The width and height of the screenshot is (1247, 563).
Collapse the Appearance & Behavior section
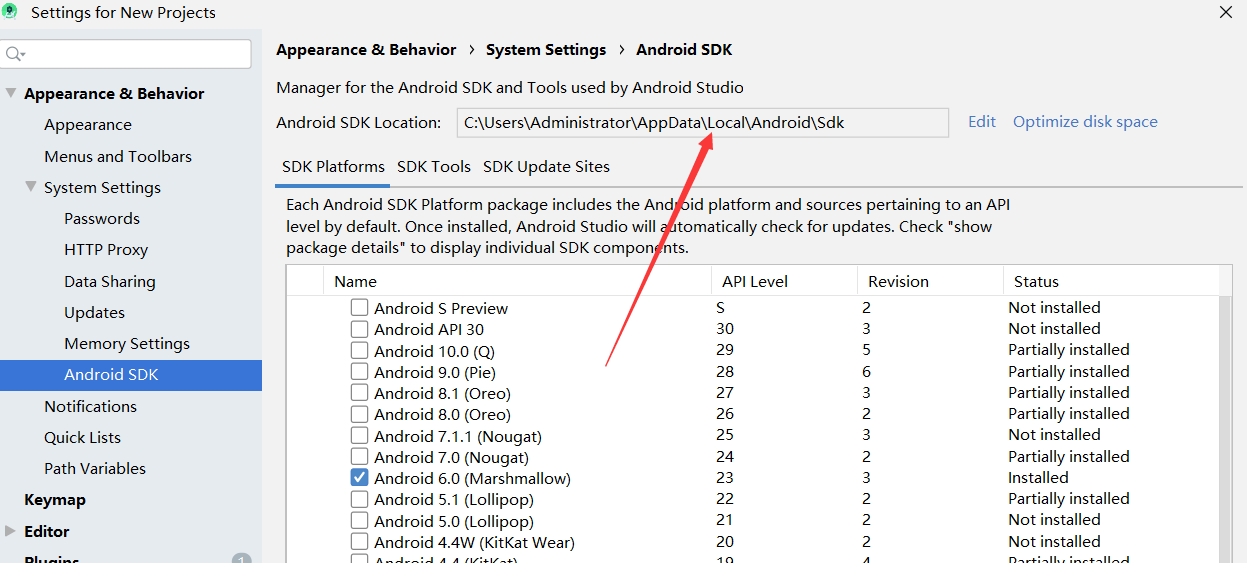(x=11, y=93)
